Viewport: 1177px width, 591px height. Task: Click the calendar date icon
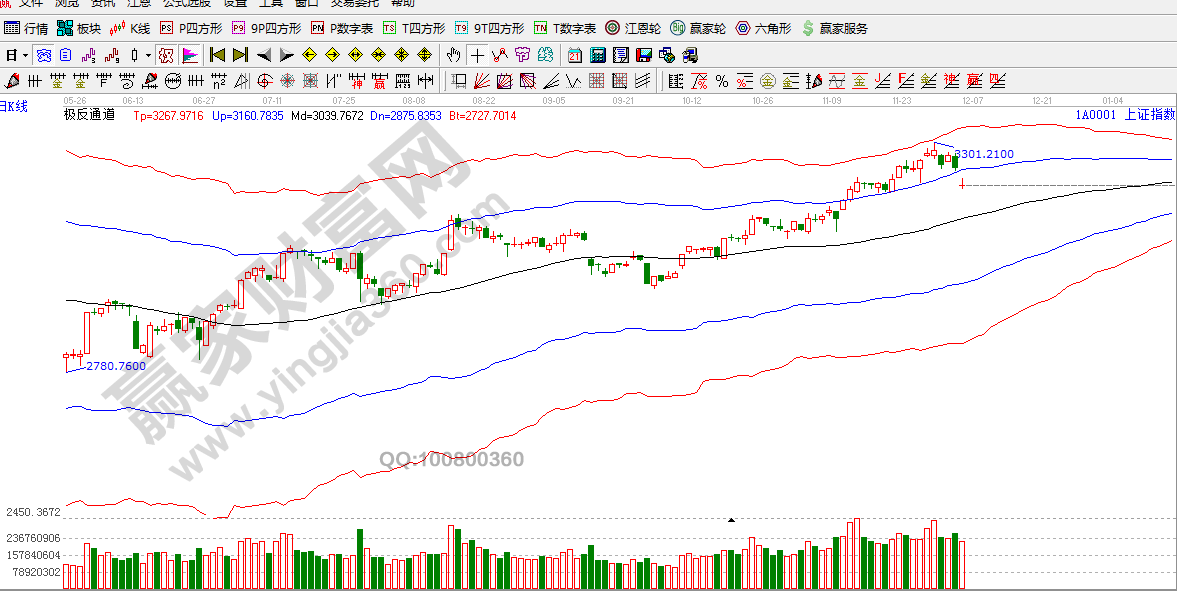574,54
